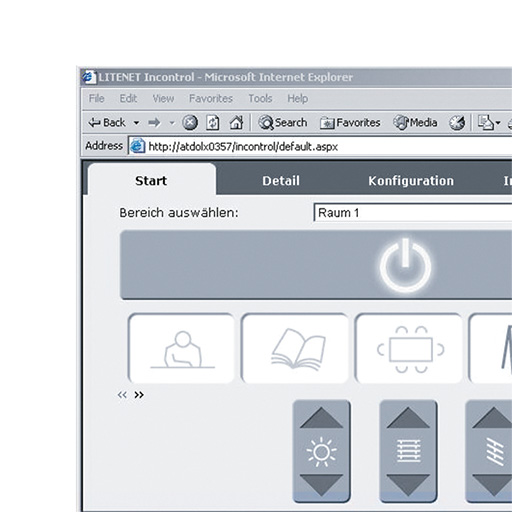
Task: Select the open book reading scene
Action: click(x=295, y=348)
